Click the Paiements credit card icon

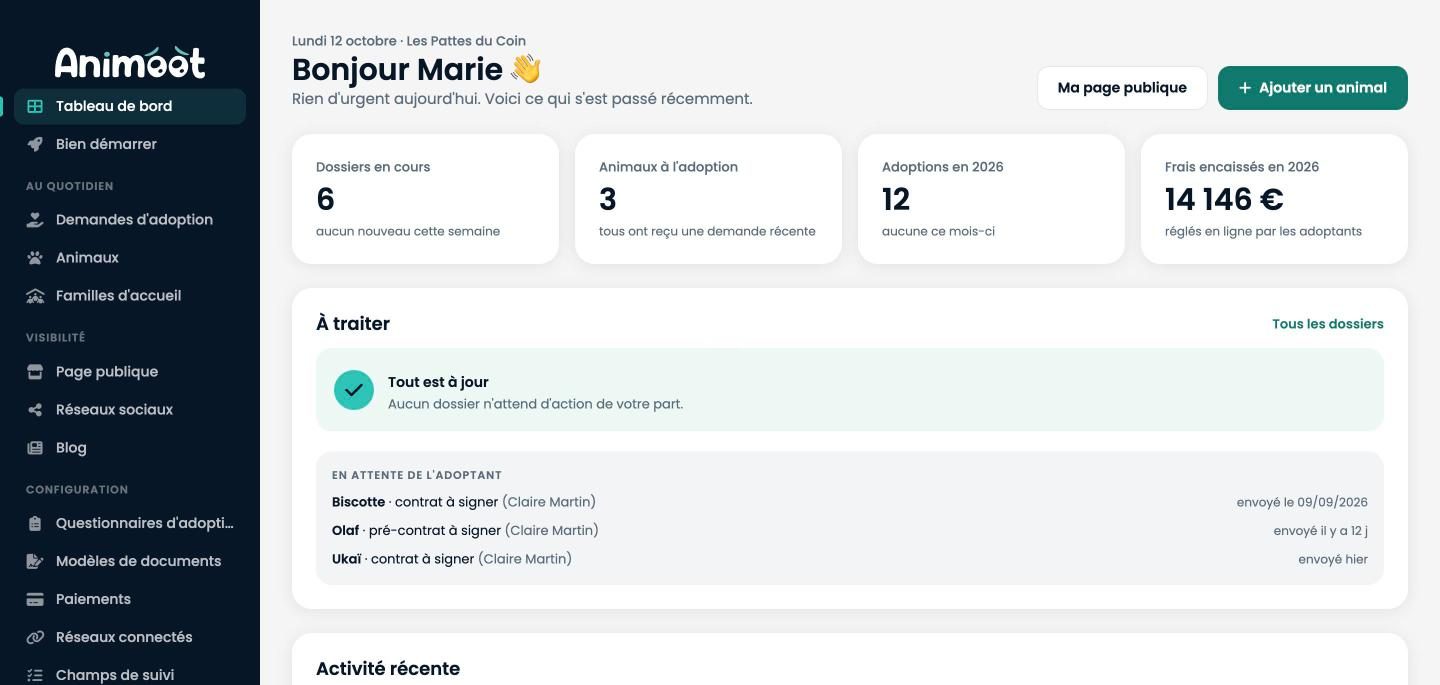point(35,600)
